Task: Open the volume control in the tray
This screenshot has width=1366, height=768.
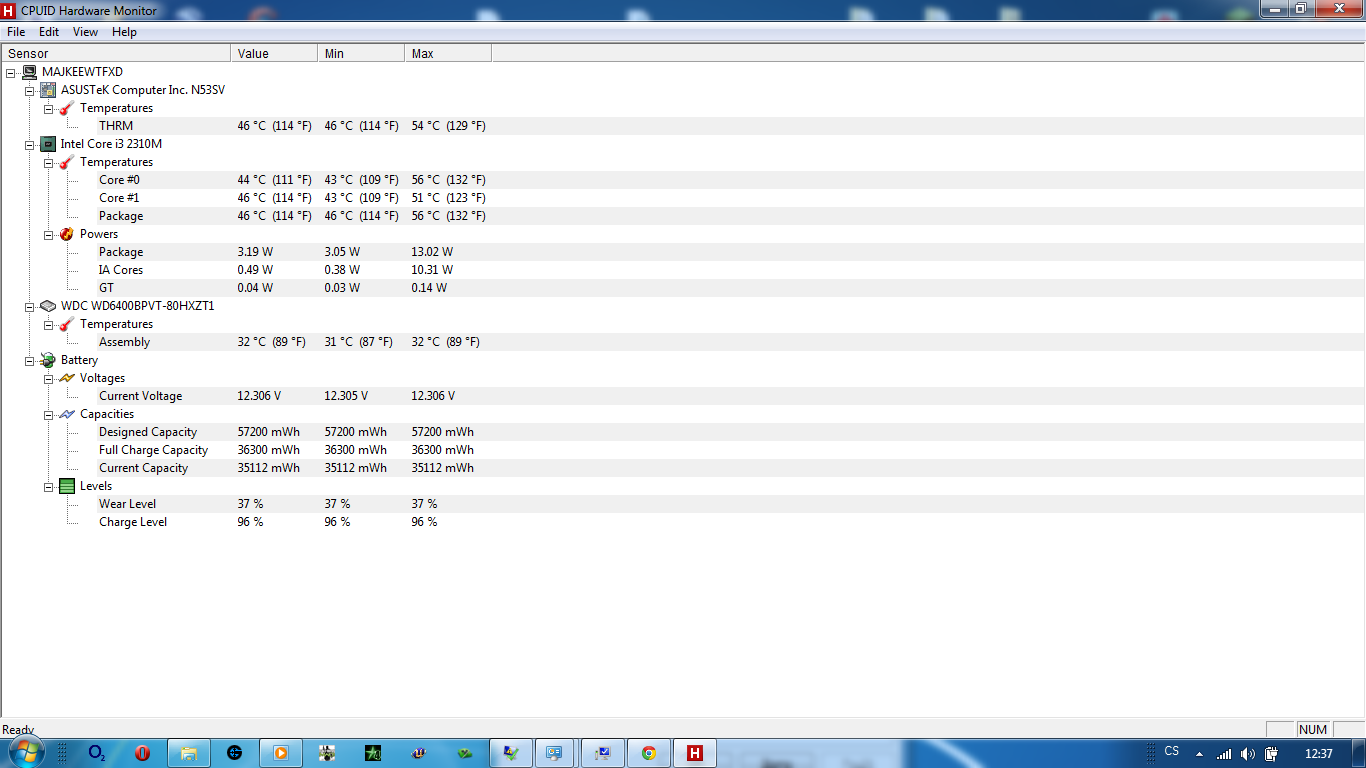Action: tap(1247, 753)
